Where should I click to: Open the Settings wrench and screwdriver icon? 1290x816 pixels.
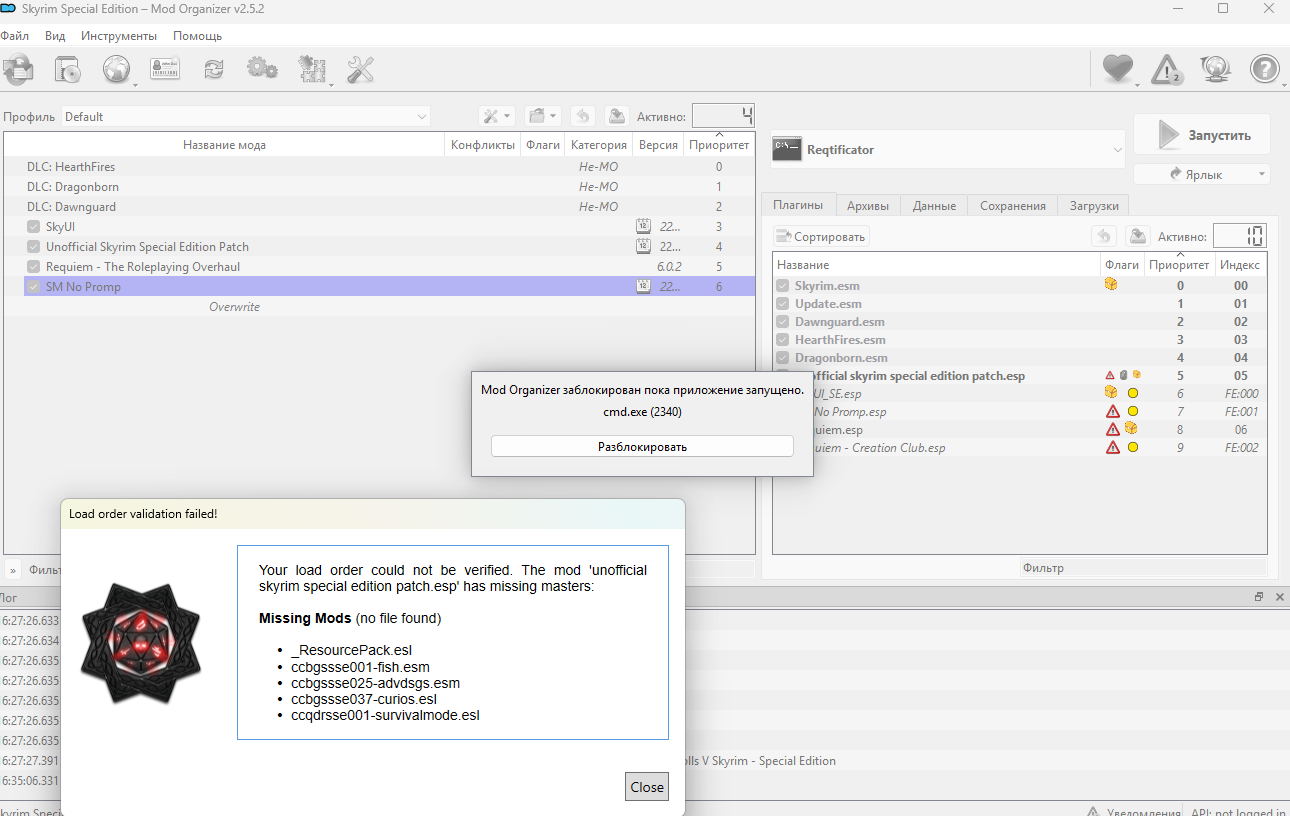pyautogui.click(x=360, y=69)
